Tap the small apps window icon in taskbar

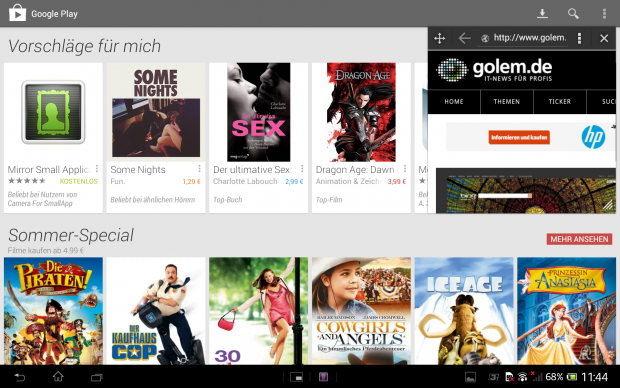[297, 377]
